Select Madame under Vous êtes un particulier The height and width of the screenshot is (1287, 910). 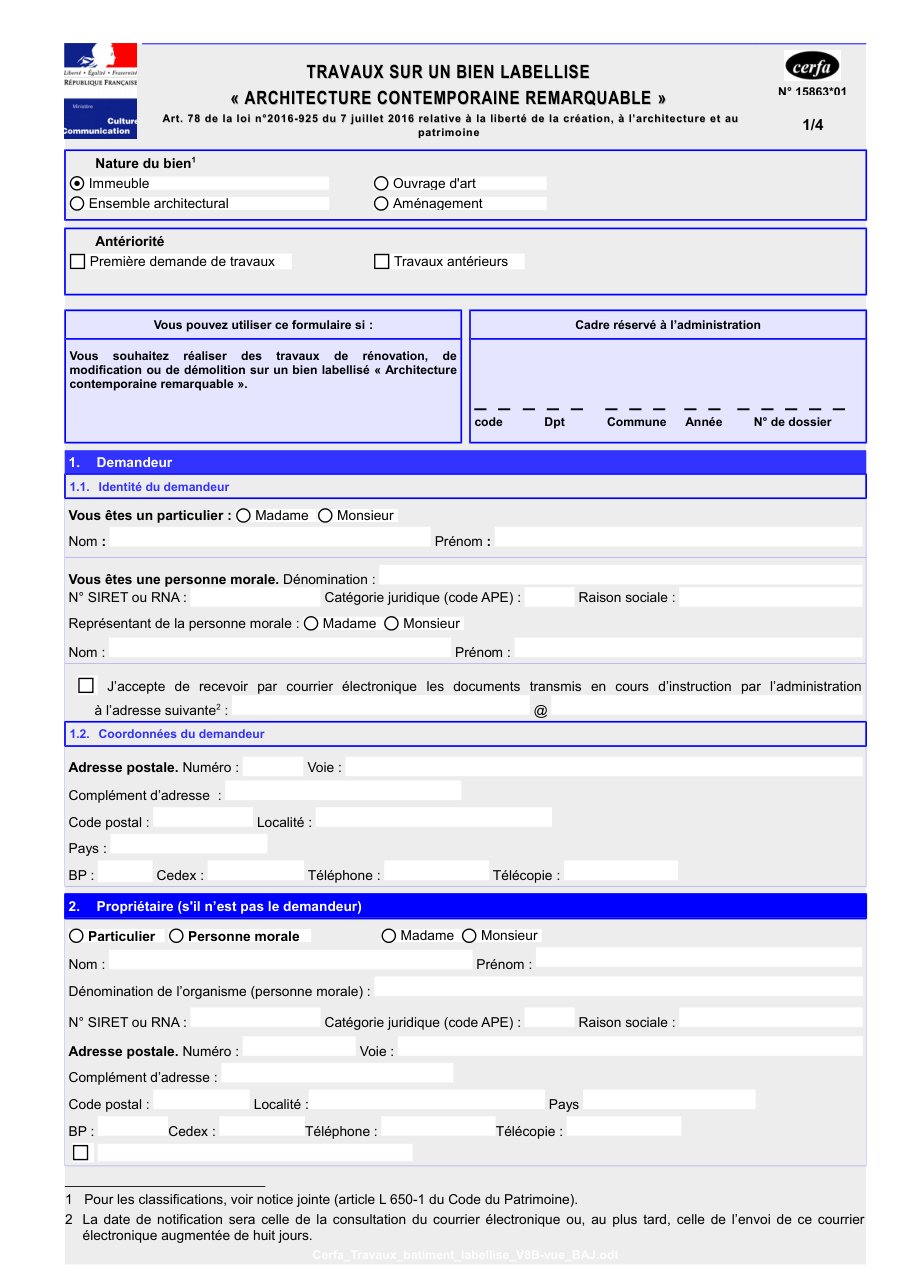[x=244, y=515]
